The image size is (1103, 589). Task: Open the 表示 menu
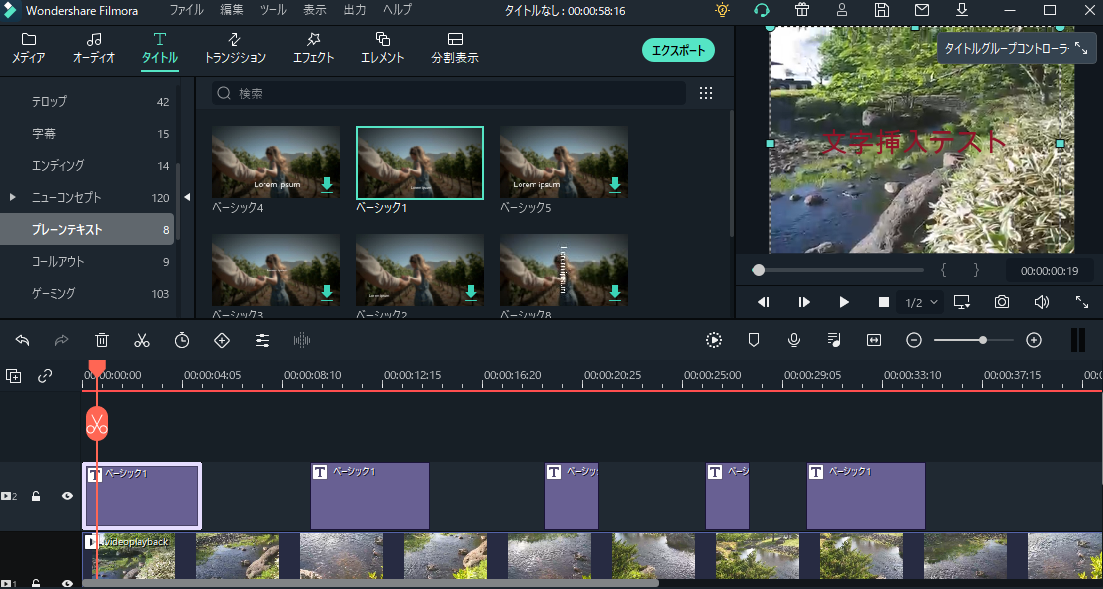314,11
